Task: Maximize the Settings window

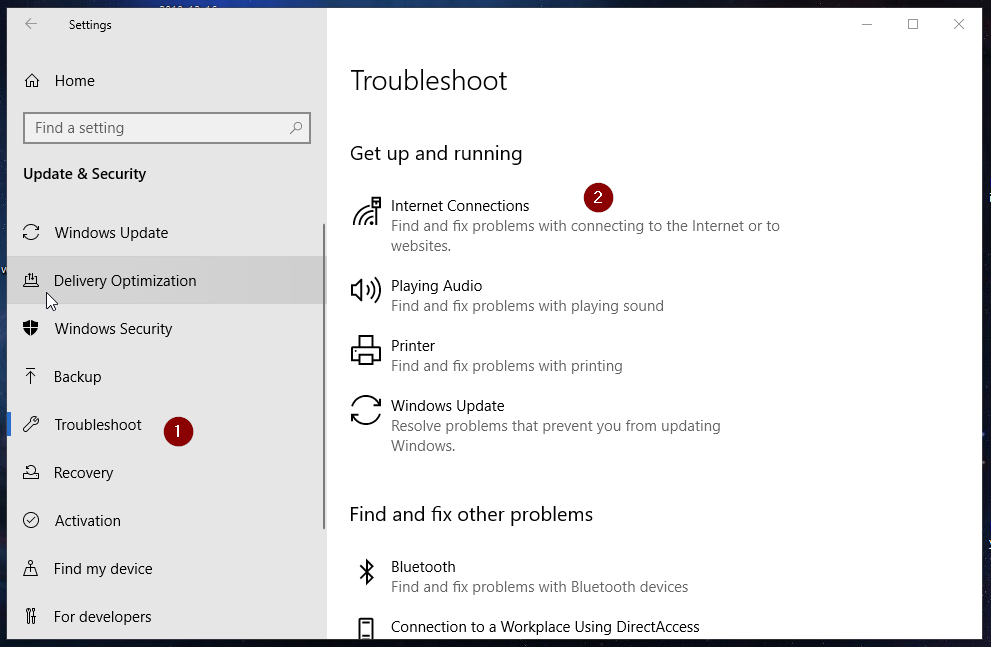Action: point(913,24)
